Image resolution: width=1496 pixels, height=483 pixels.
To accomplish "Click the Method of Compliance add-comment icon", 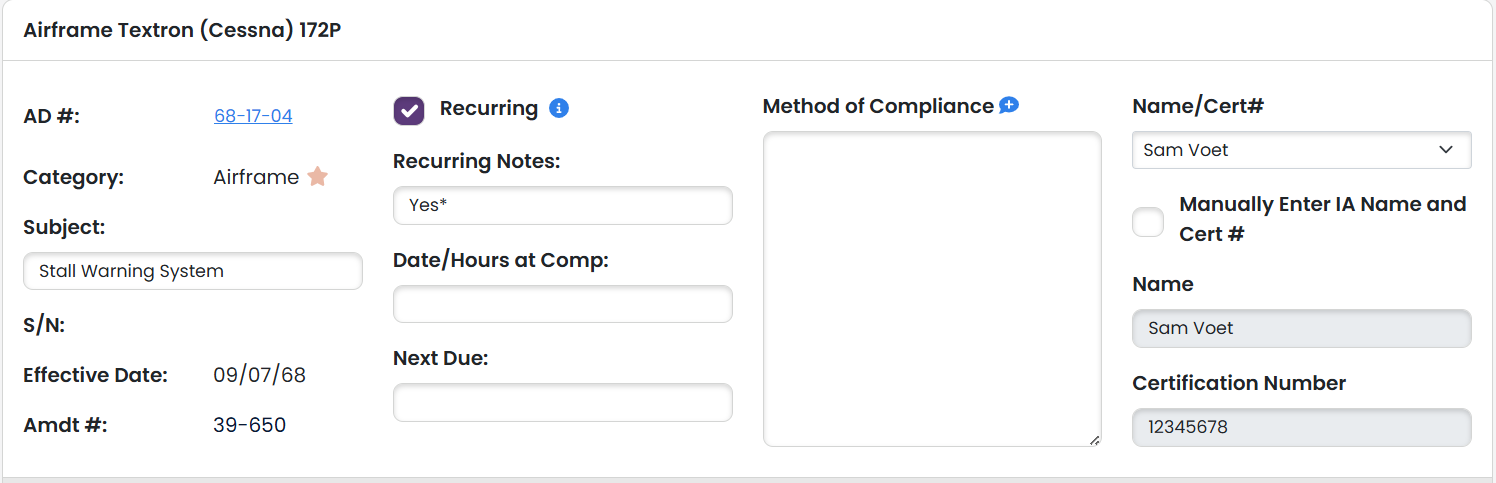I will point(1009,105).
